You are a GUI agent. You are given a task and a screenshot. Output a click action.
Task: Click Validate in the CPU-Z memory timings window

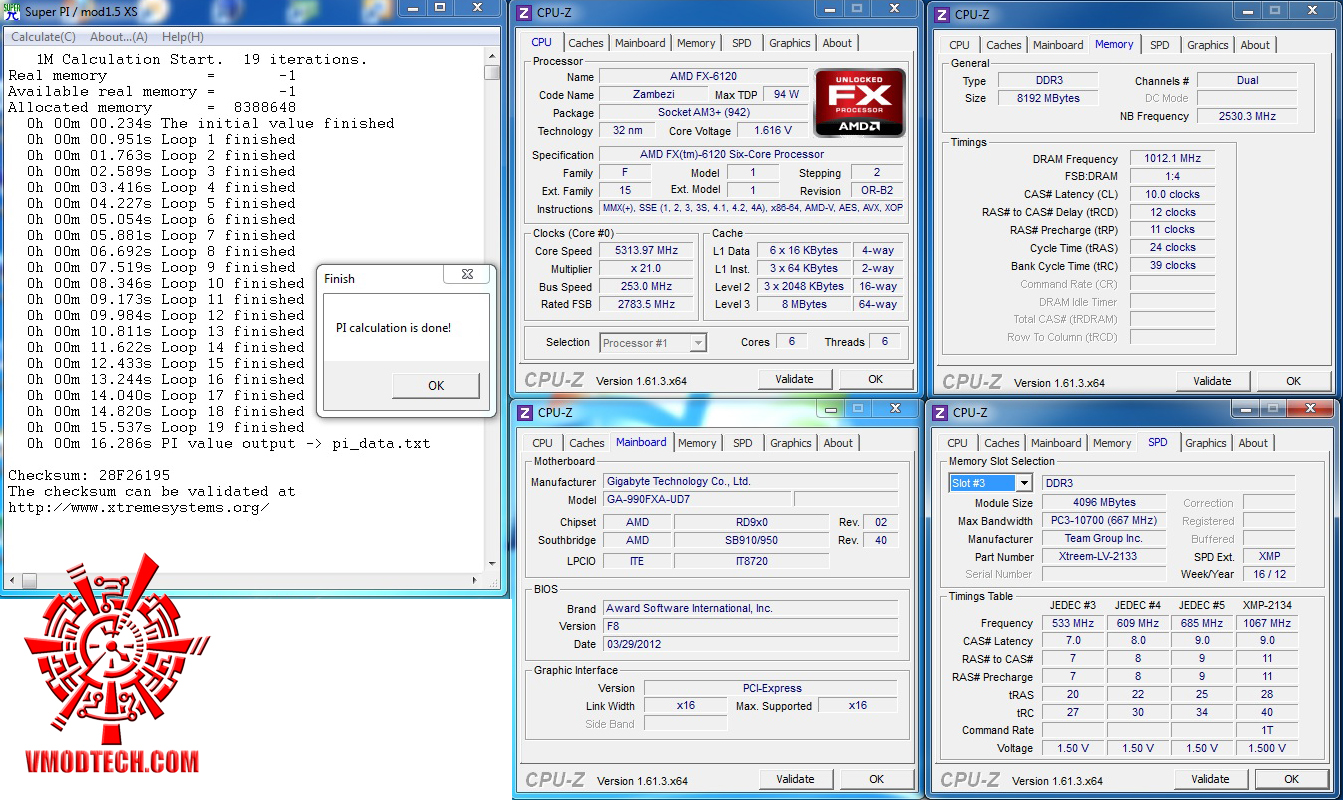(1212, 381)
